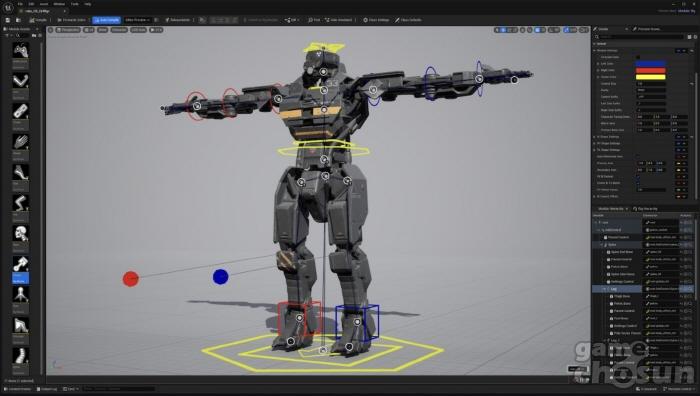The image size is (700, 396).
Task: Select the hand module icon in the sidebar
Action: [x=21, y=142]
